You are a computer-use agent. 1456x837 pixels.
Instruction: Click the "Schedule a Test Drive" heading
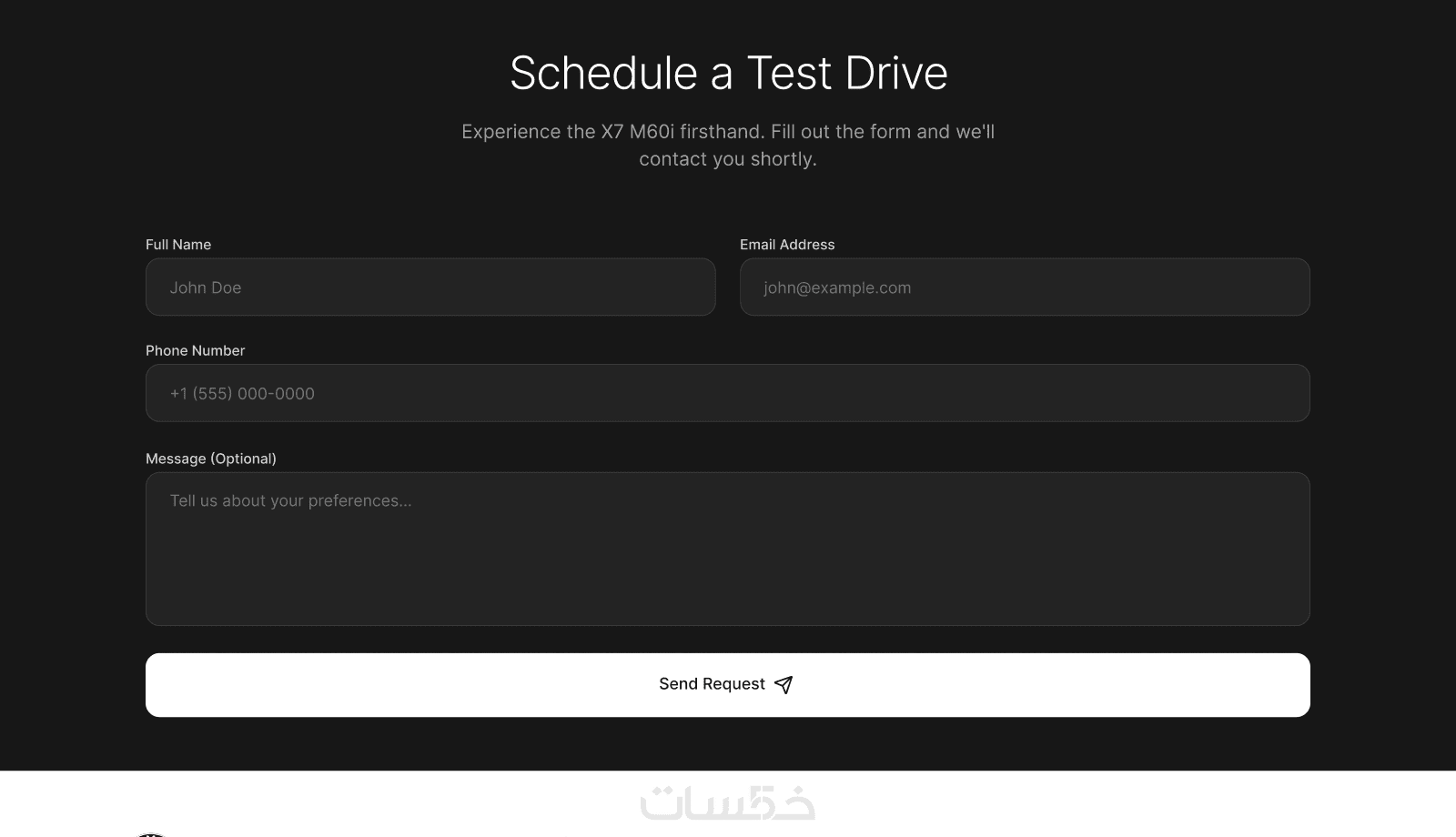click(728, 73)
